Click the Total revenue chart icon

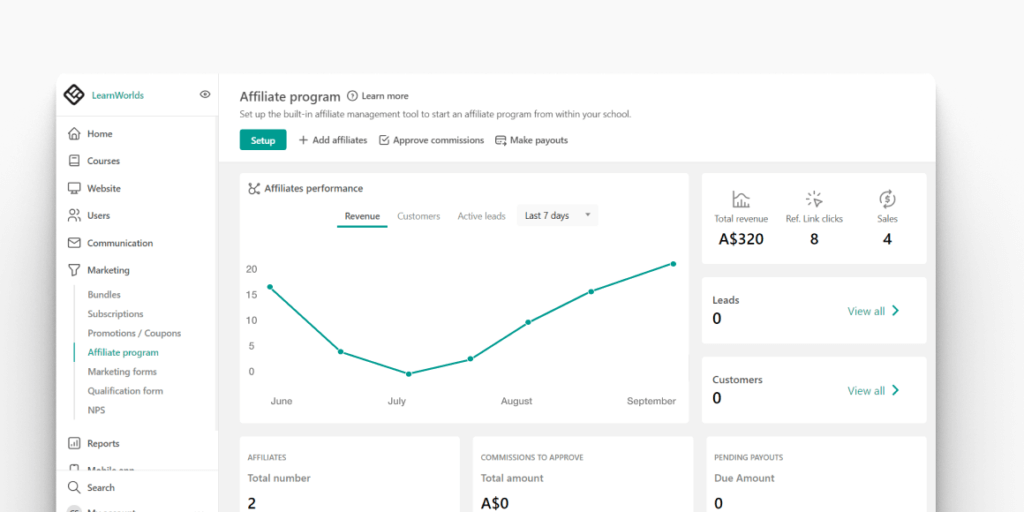(x=741, y=199)
